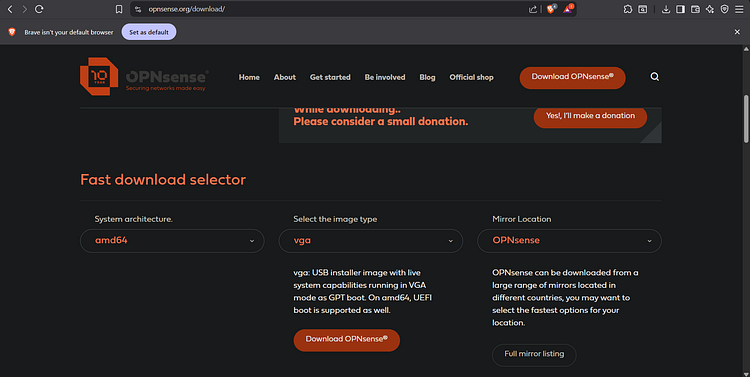
Task: Open Brave VPN shield icon
Action: point(725,9)
